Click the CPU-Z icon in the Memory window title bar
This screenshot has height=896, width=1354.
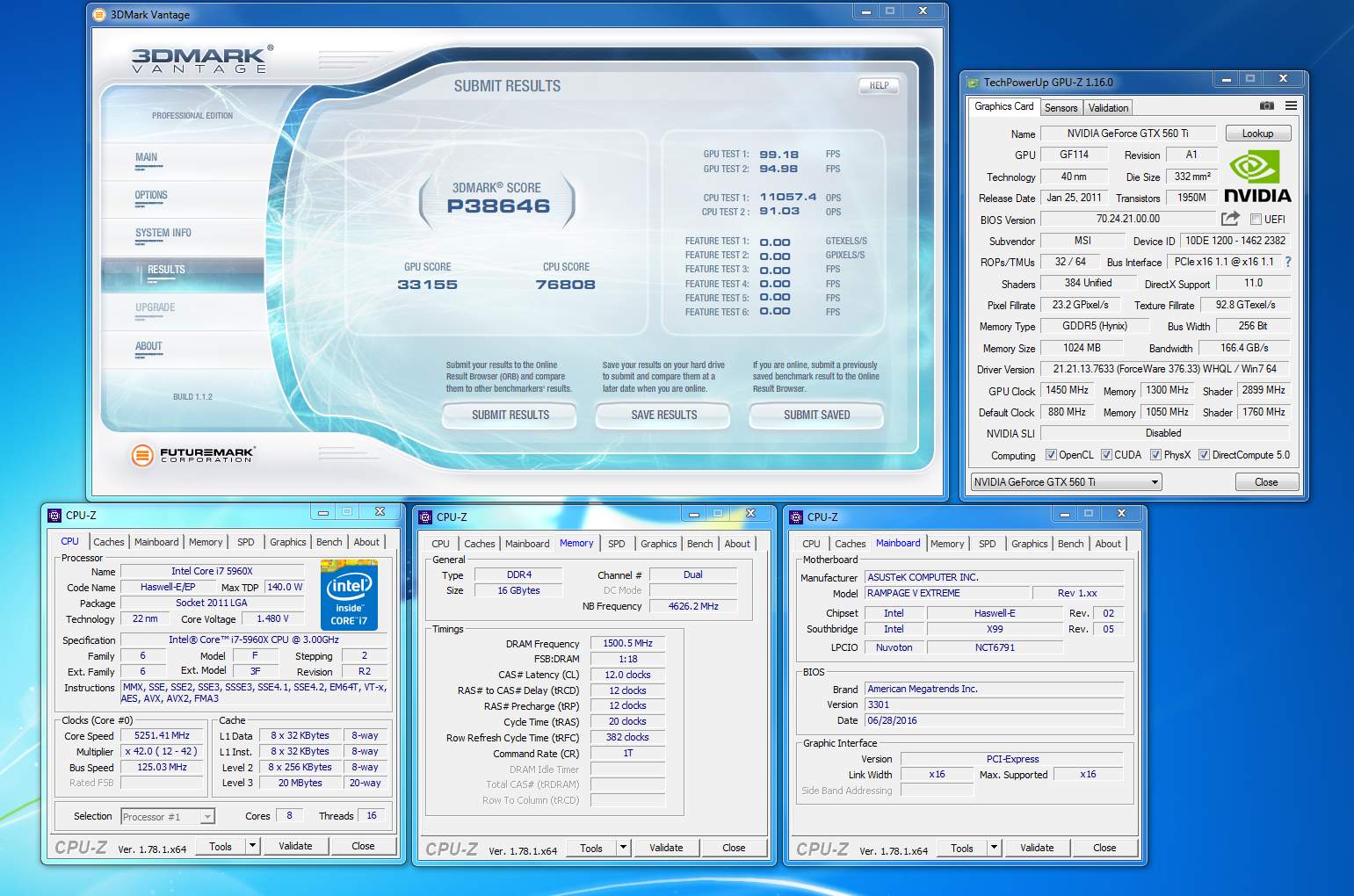coord(425,517)
